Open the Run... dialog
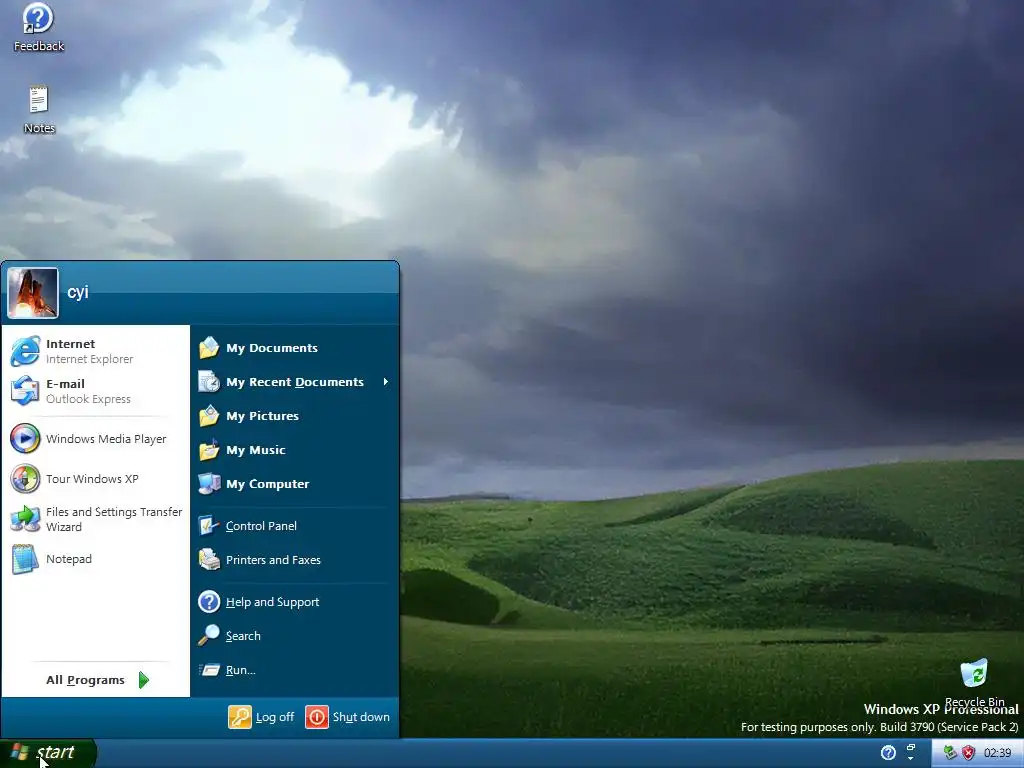The image size is (1024, 768). pyautogui.click(x=295, y=670)
